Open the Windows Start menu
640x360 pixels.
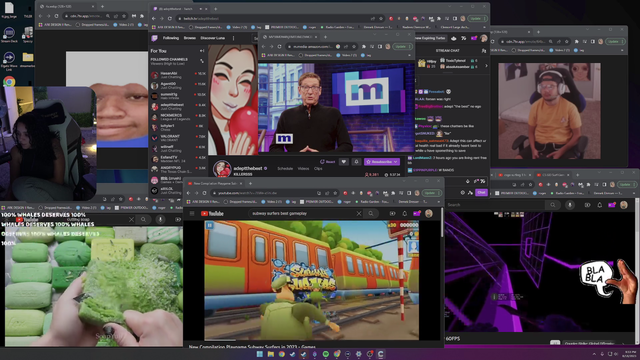(x=260, y=354)
